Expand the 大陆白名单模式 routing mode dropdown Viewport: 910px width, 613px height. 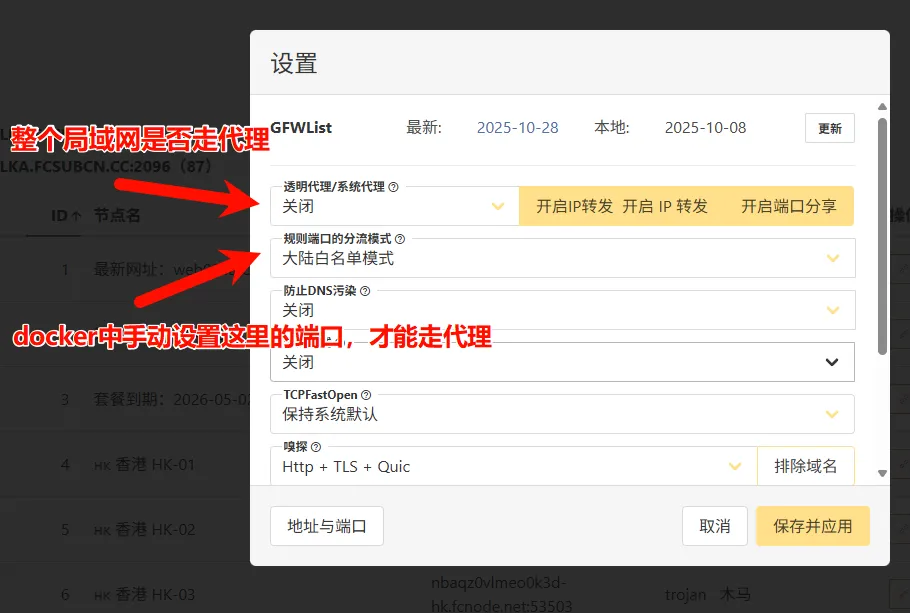click(562, 258)
